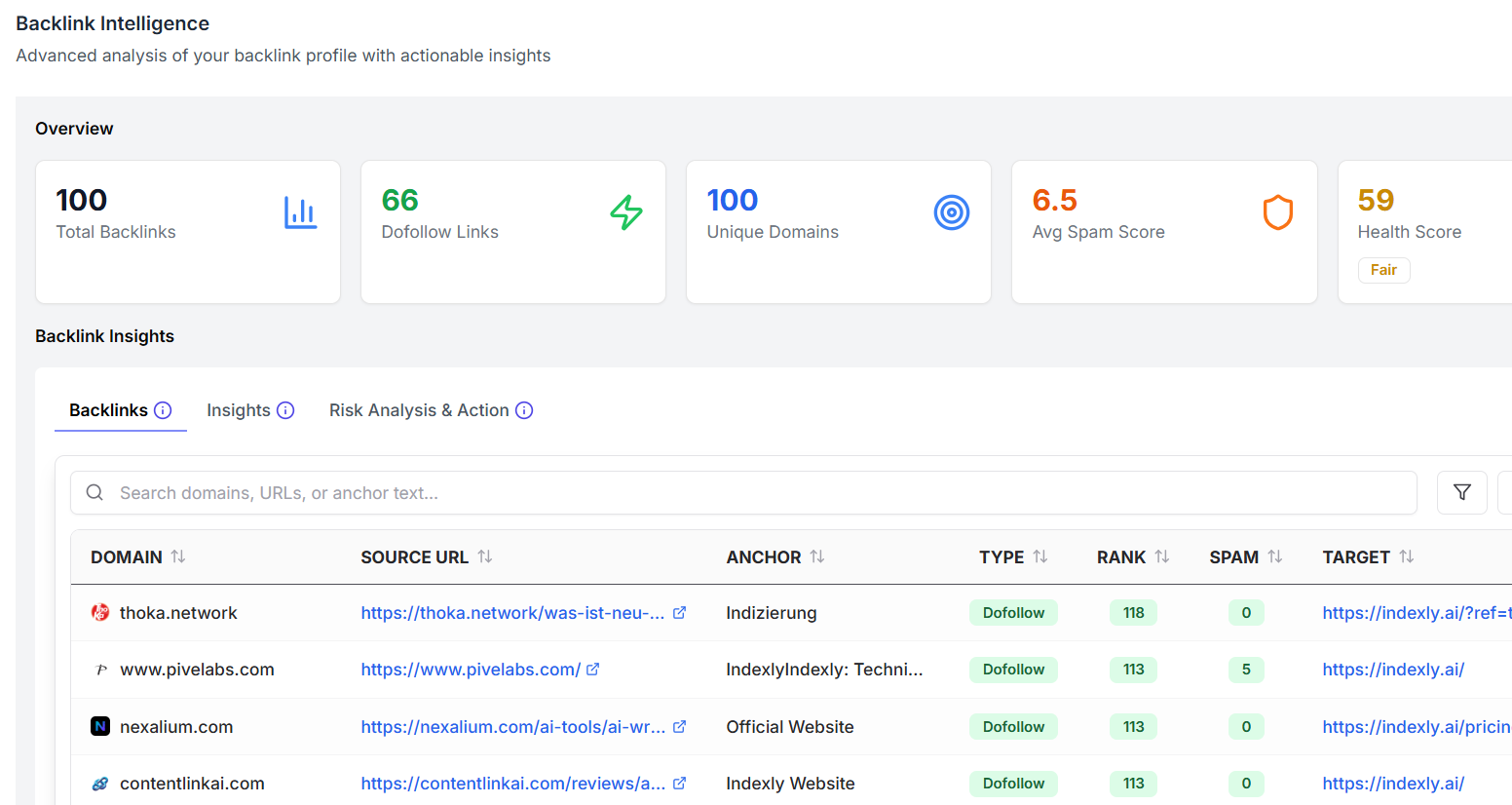Click the lightning bolt icon on Dofollow Links card
1512x805 pixels.
626,212
